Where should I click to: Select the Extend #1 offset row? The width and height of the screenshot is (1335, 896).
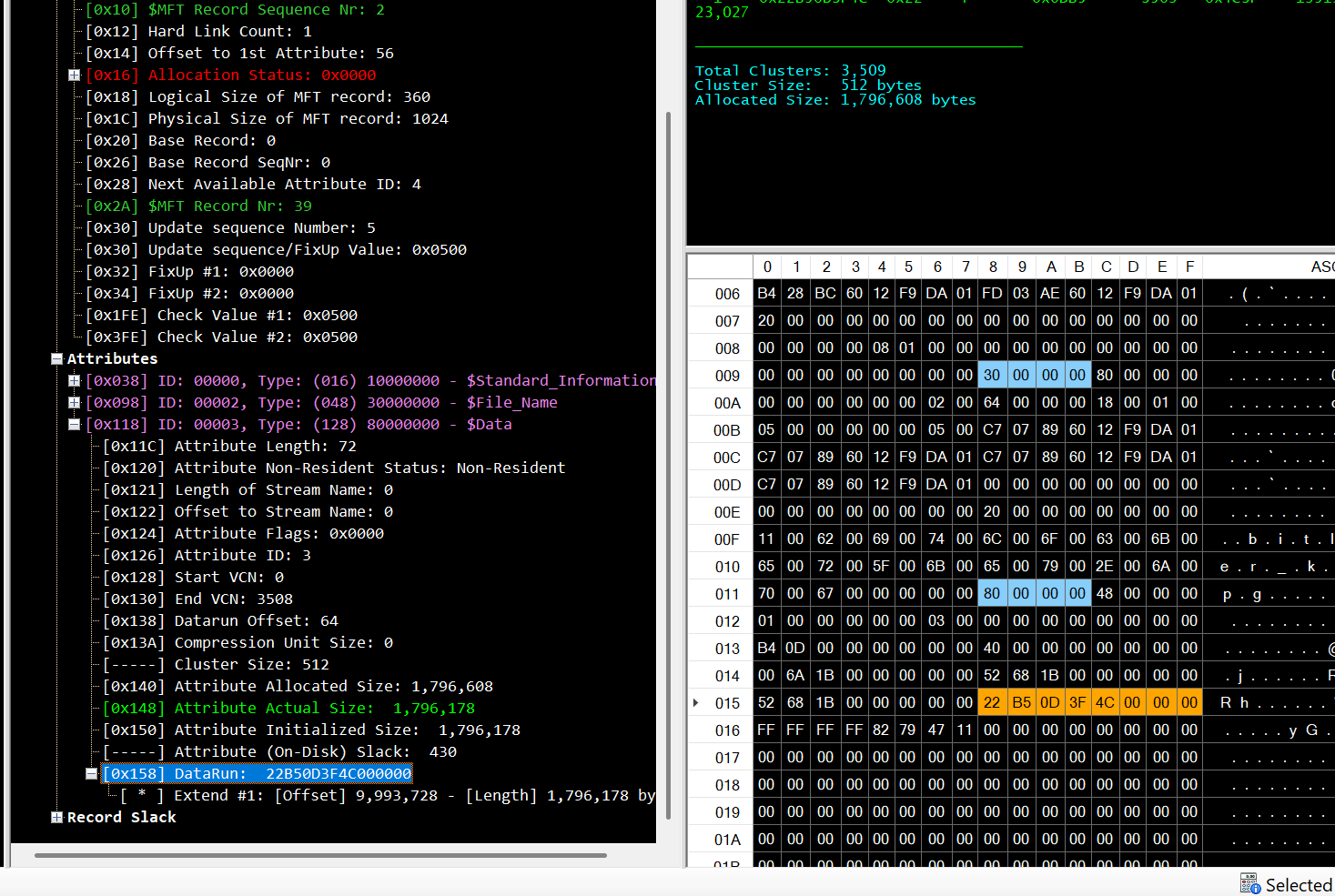tap(387, 796)
